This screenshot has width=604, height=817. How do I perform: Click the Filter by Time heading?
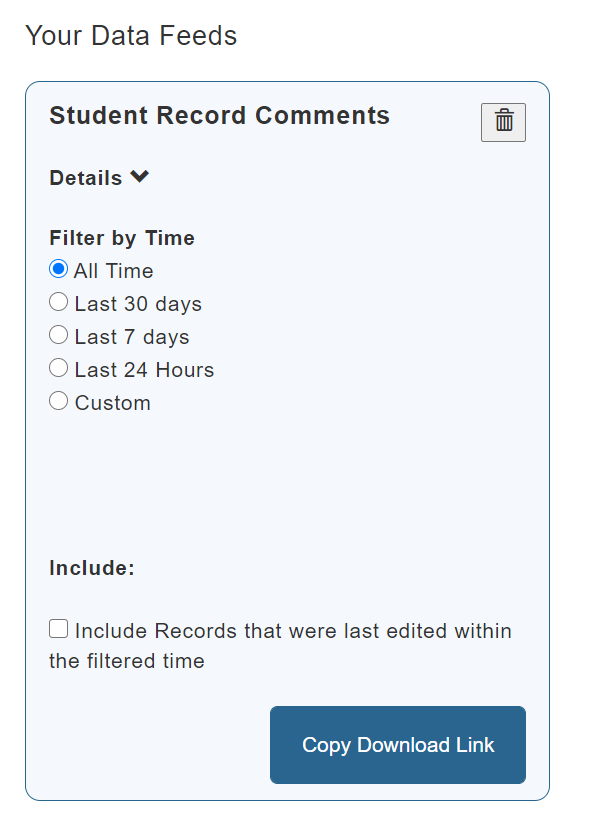[x=122, y=238]
